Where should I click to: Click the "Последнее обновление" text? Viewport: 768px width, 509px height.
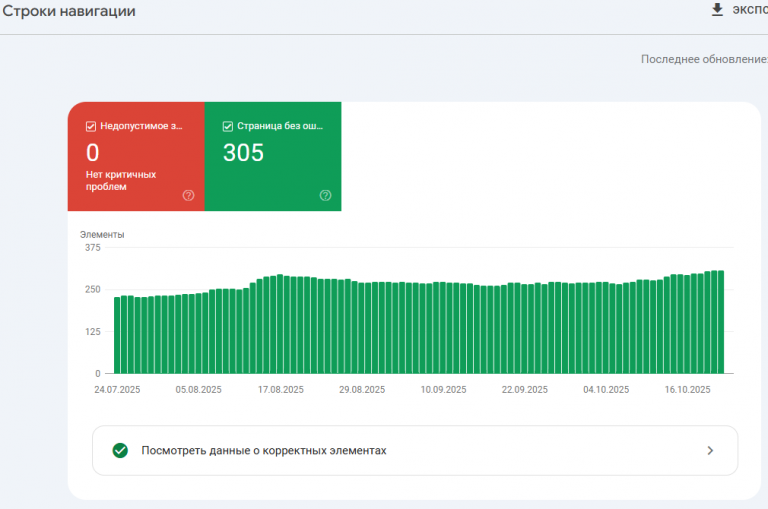pos(703,59)
